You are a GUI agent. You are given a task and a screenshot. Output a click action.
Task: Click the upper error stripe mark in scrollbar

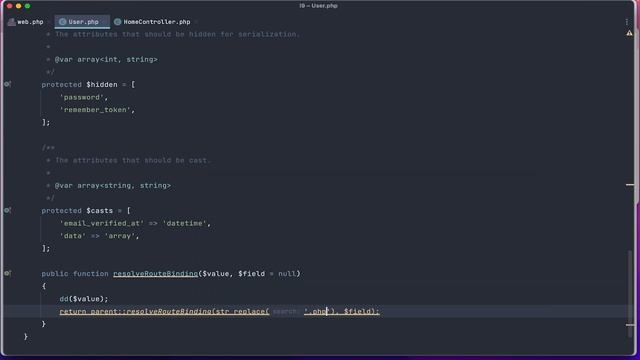pyautogui.click(x=630, y=185)
